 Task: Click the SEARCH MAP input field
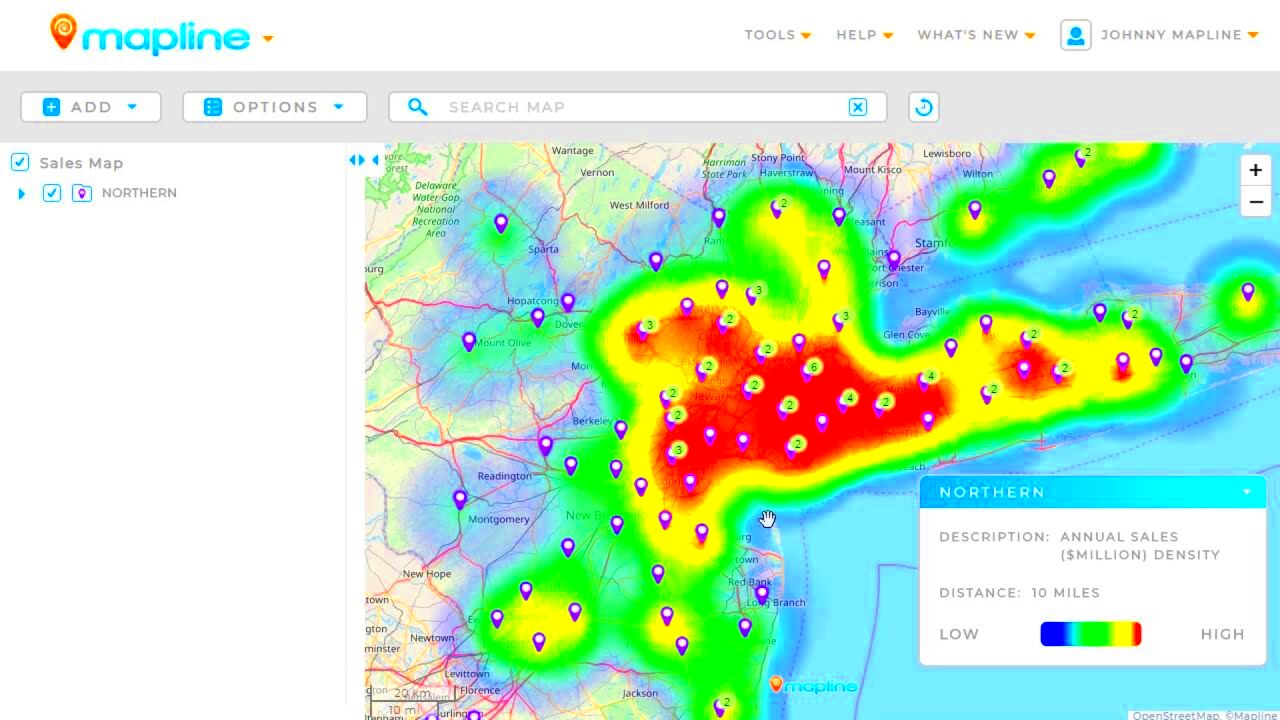(640, 107)
